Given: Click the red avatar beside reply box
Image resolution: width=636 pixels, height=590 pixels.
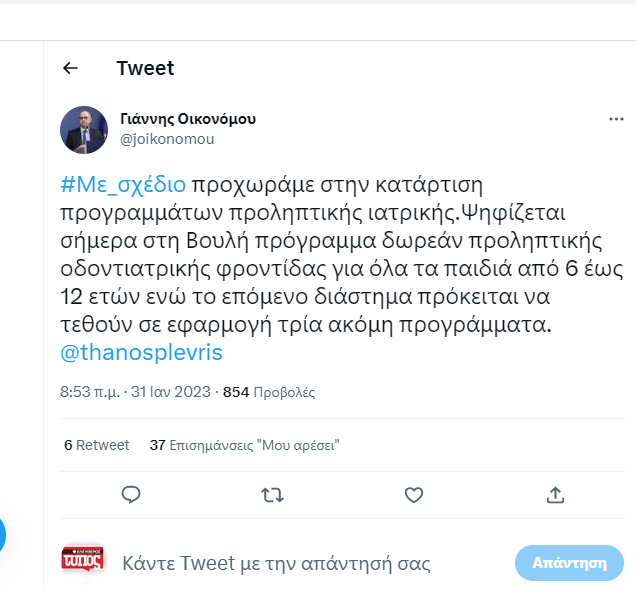Looking at the screenshot, I should tap(84, 563).
